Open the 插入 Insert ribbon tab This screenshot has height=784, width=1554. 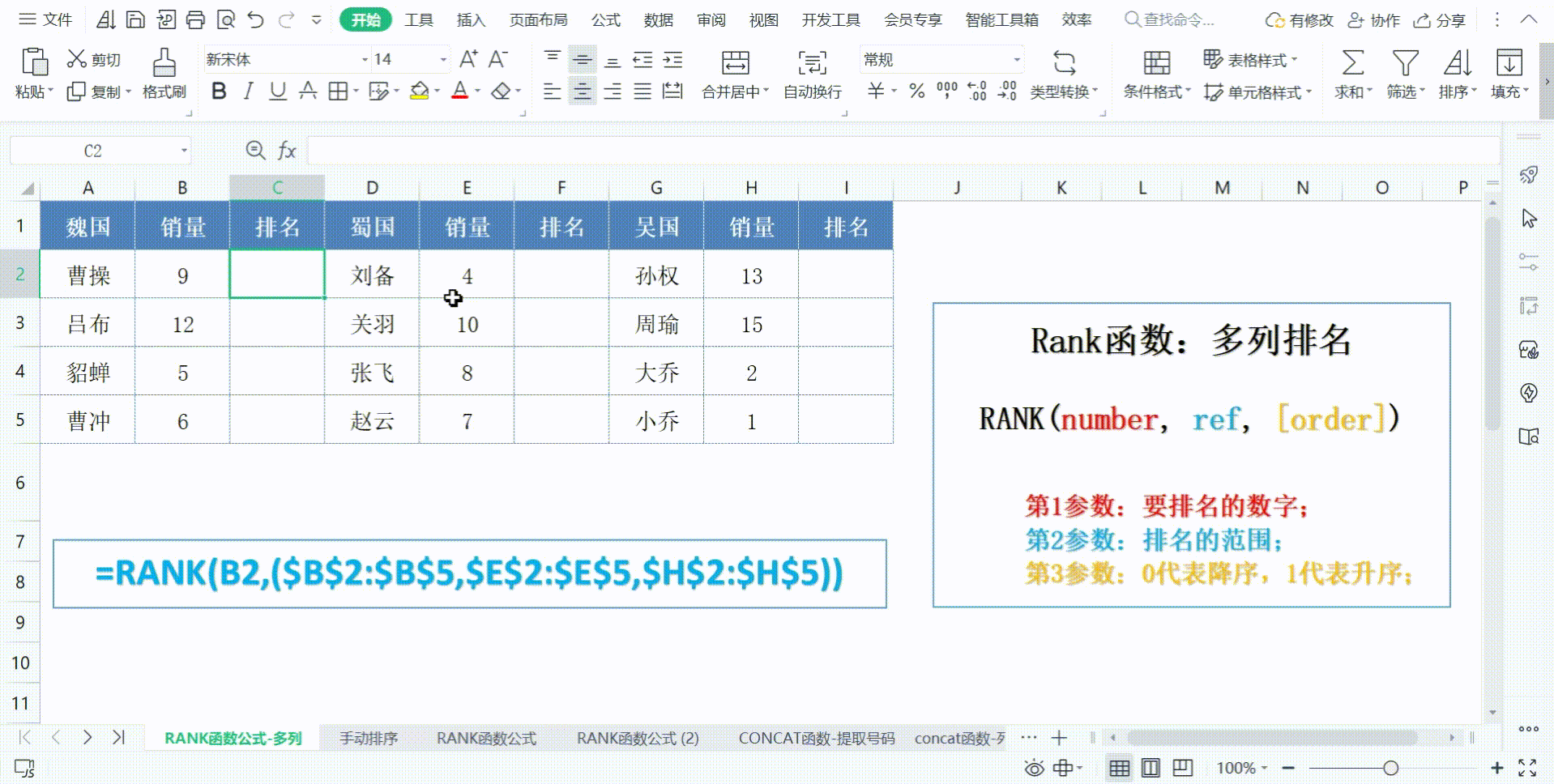[471, 19]
